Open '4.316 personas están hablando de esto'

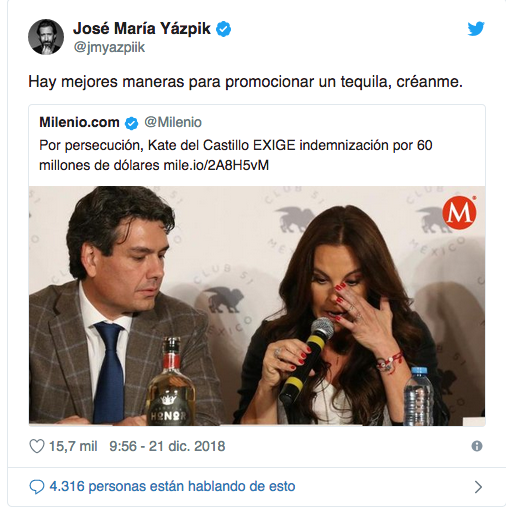coord(172,486)
